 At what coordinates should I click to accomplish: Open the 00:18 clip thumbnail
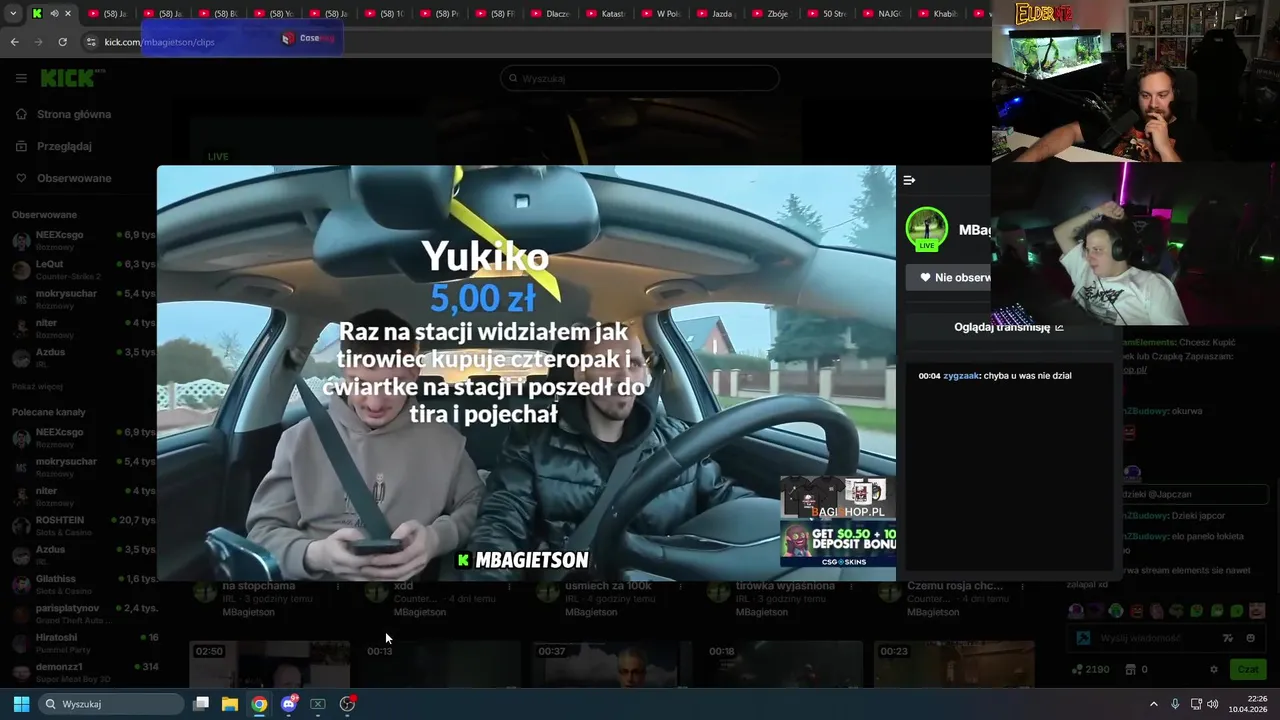point(783,665)
